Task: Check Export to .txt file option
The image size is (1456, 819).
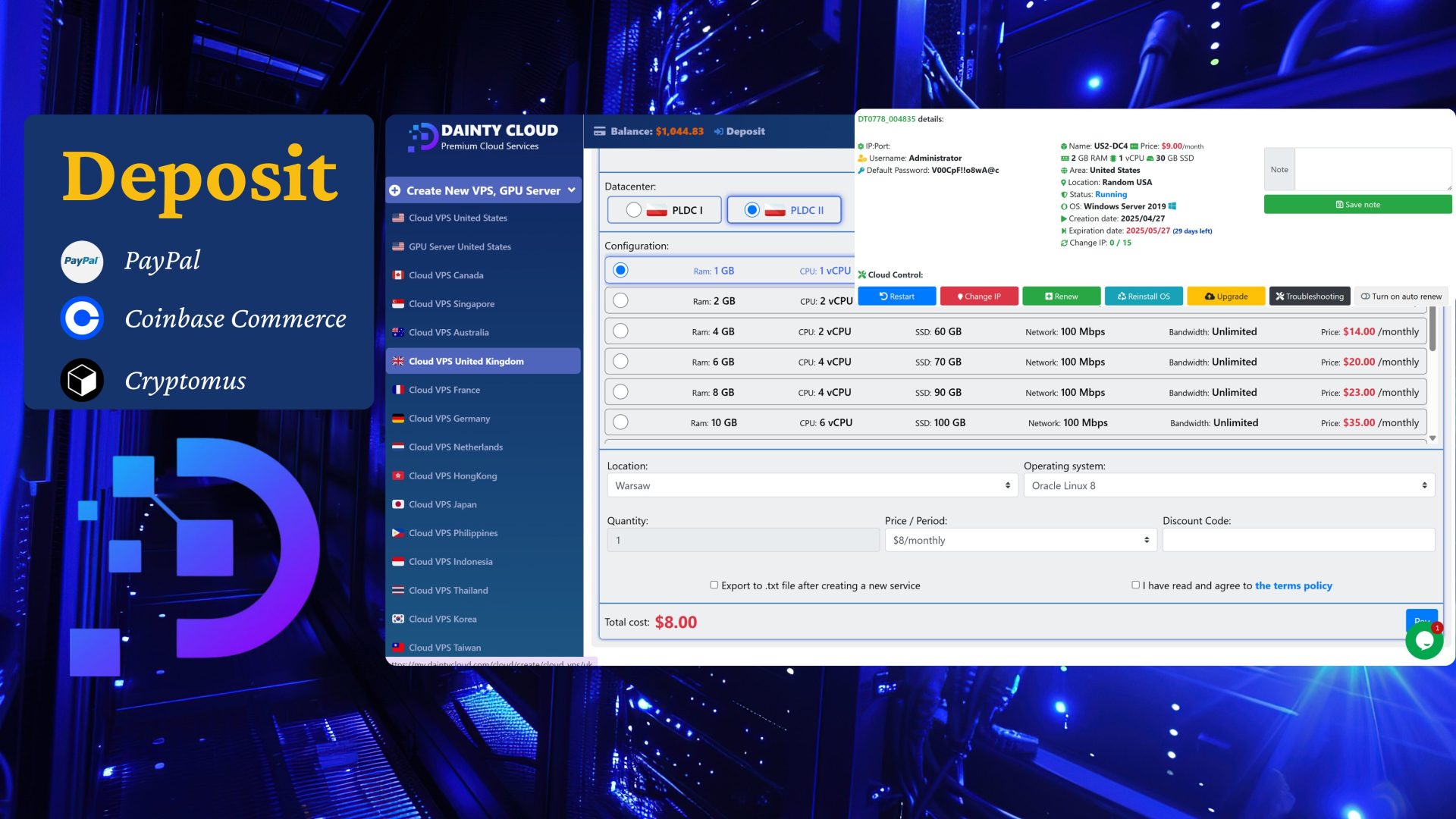Action: point(714,585)
